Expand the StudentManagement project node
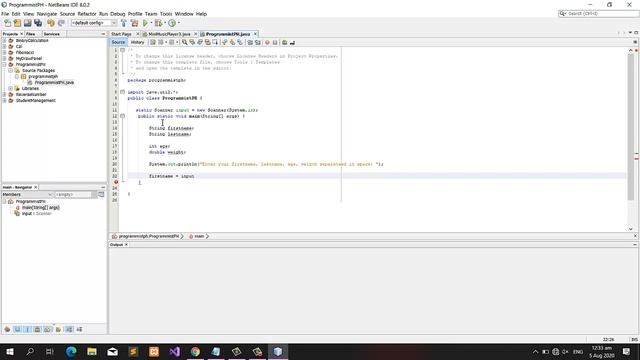640x360 pixels. (x=4, y=100)
